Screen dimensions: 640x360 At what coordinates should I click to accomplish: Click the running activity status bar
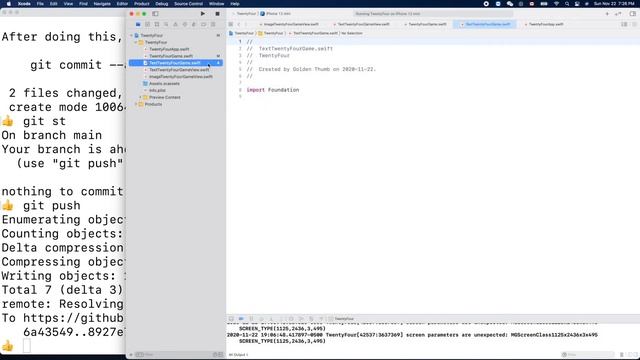pos(433,14)
